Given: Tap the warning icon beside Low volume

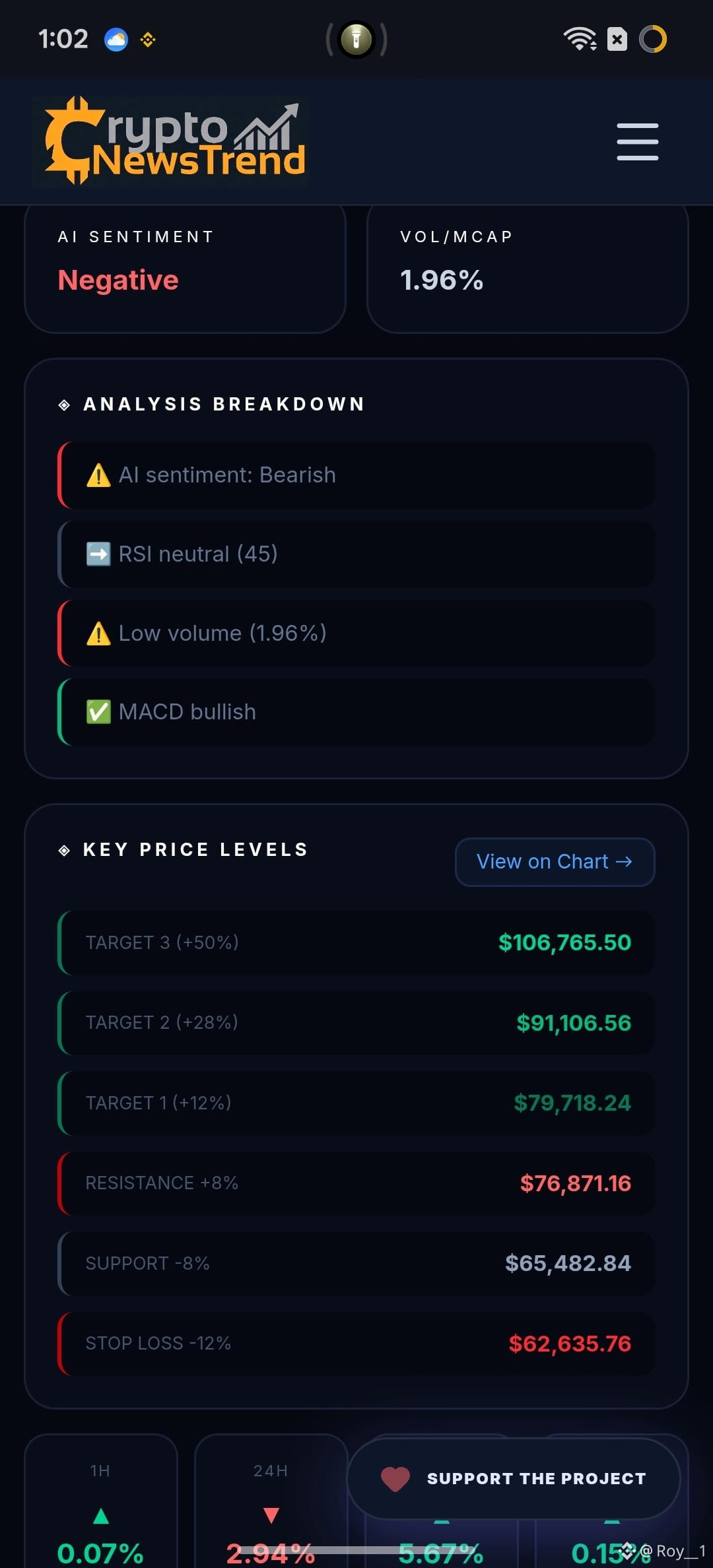Looking at the screenshot, I should click(x=98, y=634).
